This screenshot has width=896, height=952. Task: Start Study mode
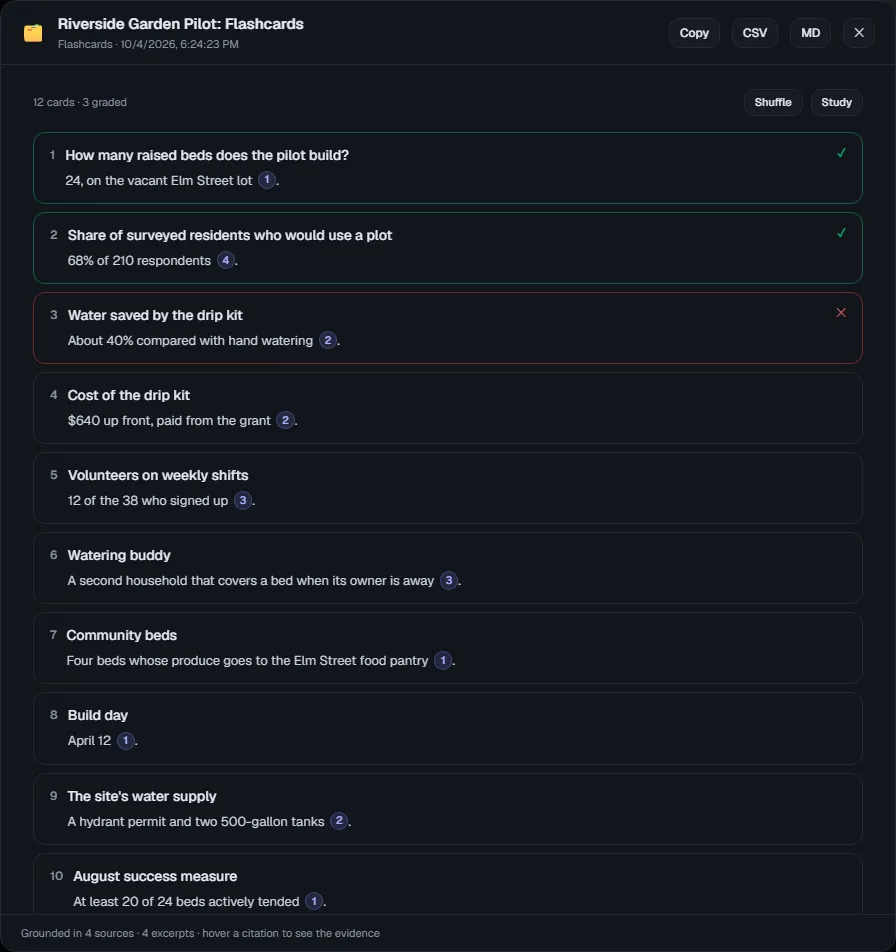tap(837, 102)
